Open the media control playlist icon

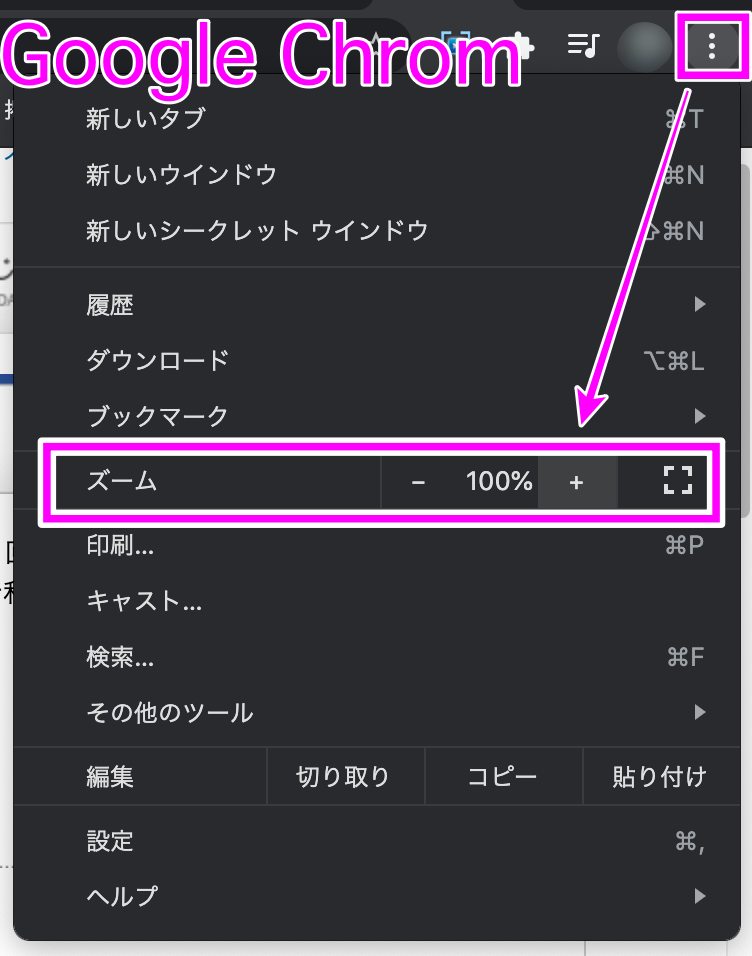point(584,45)
